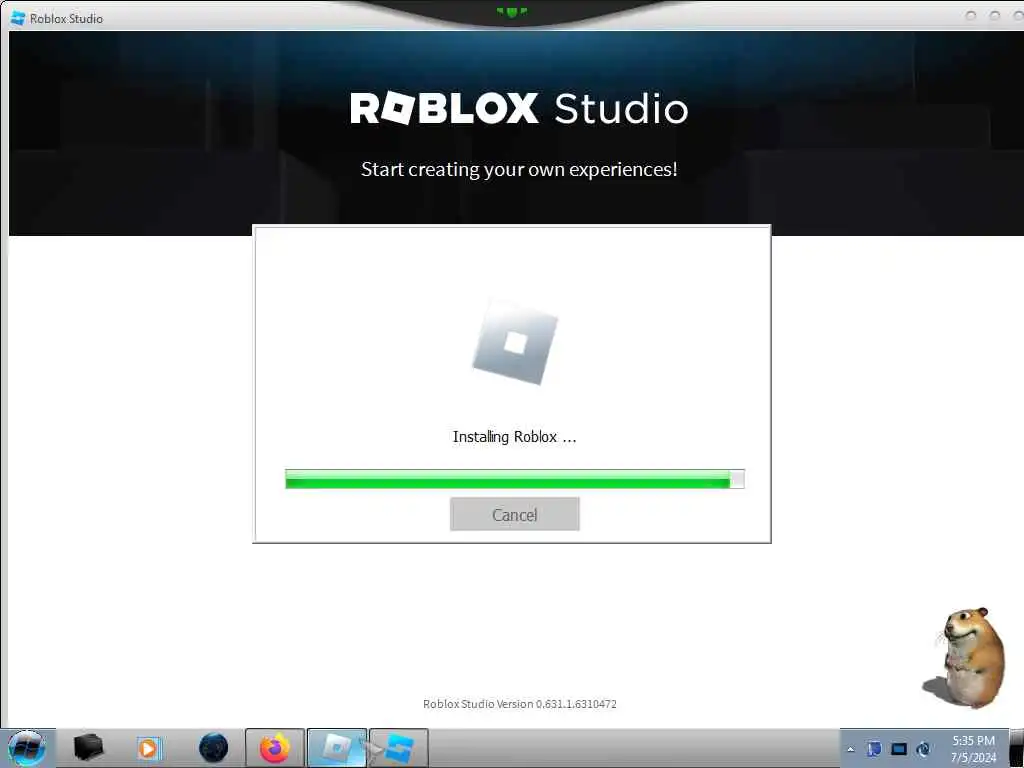Click the green installation progress bar
1024x768 pixels.
[x=515, y=479]
